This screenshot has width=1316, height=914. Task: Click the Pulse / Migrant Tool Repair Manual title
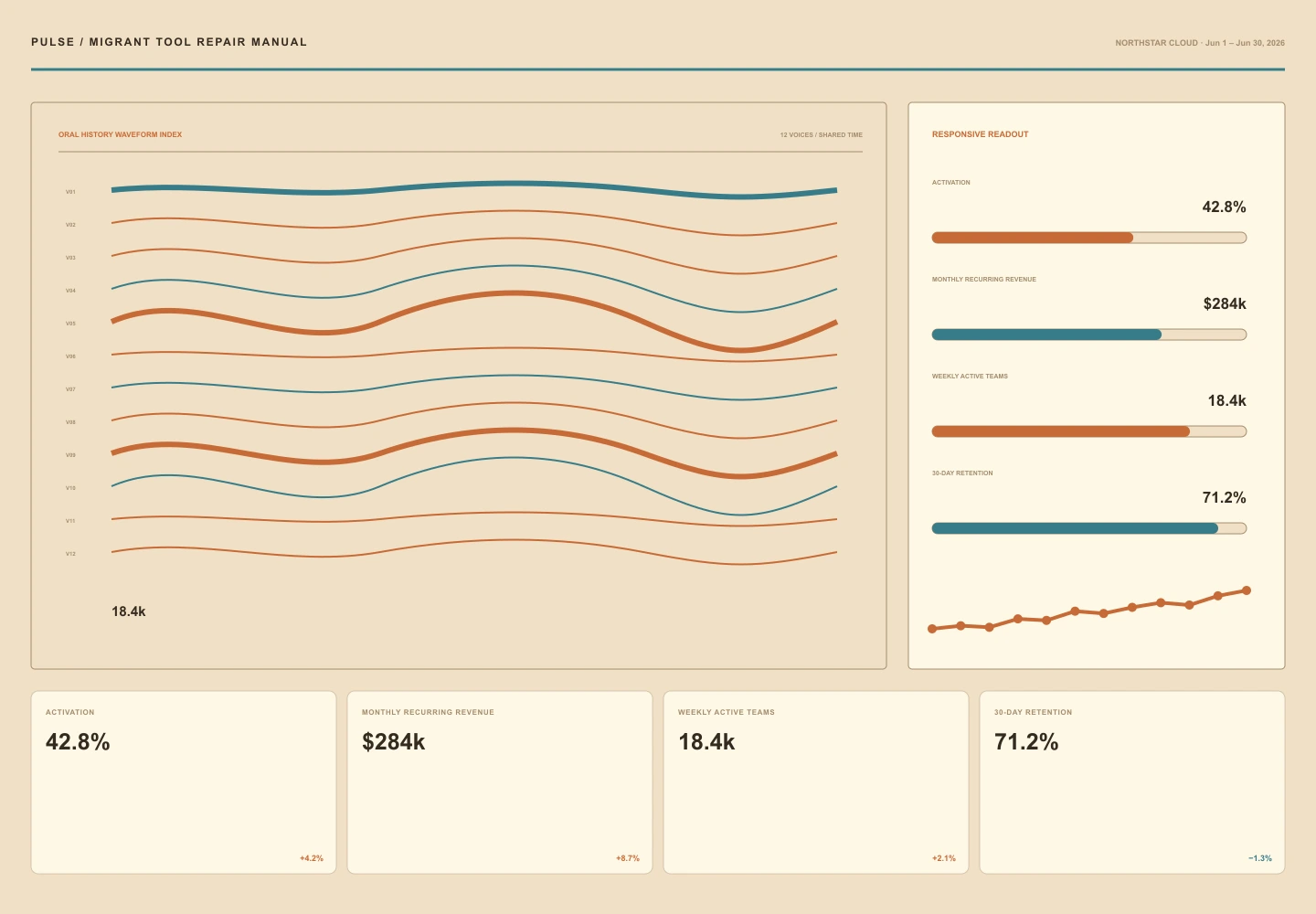(169, 42)
